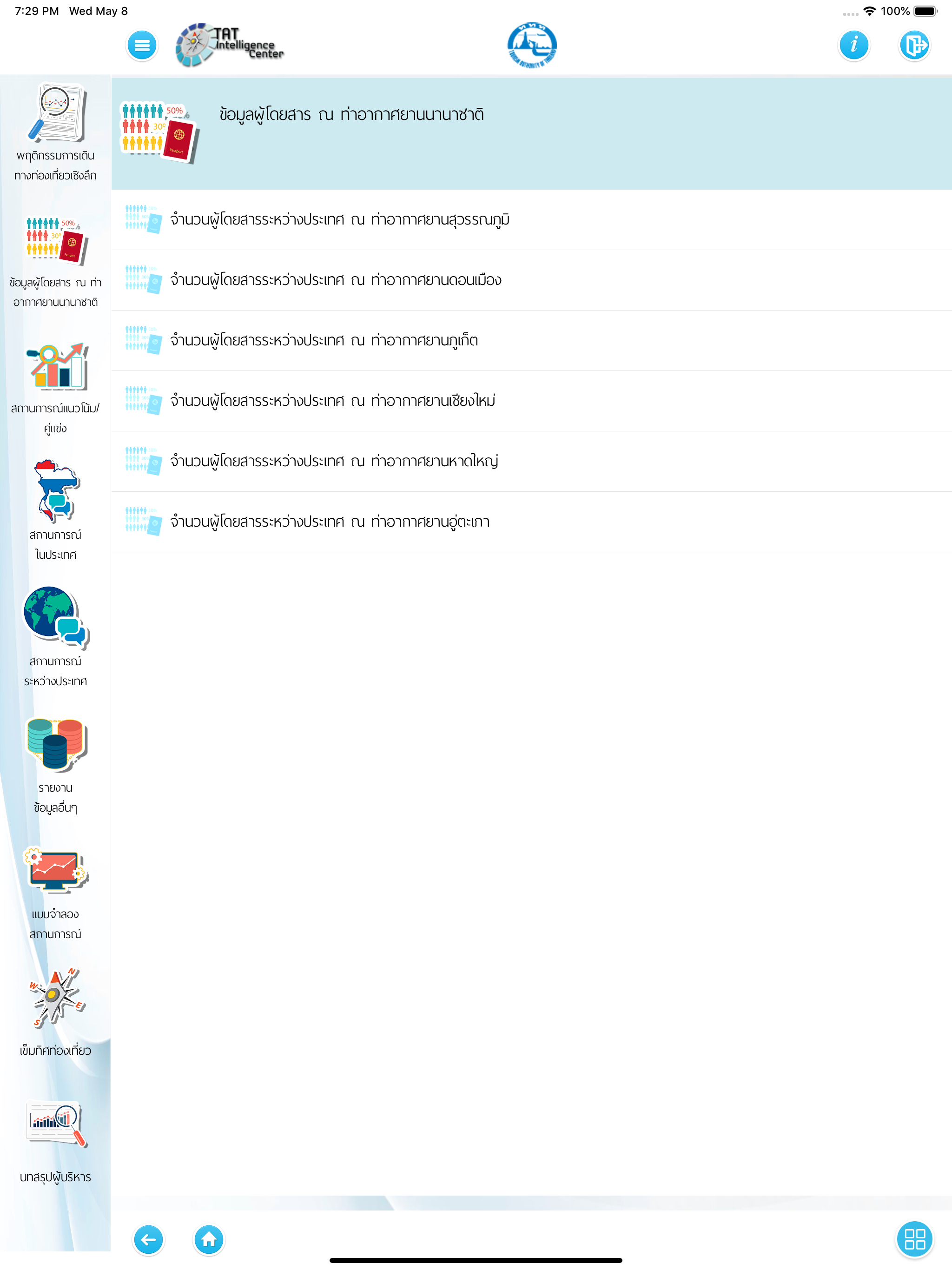Open พฤติกรรมการเดินทางท่องเที่ยวเชิงลึก sidebar icon

pos(56,113)
